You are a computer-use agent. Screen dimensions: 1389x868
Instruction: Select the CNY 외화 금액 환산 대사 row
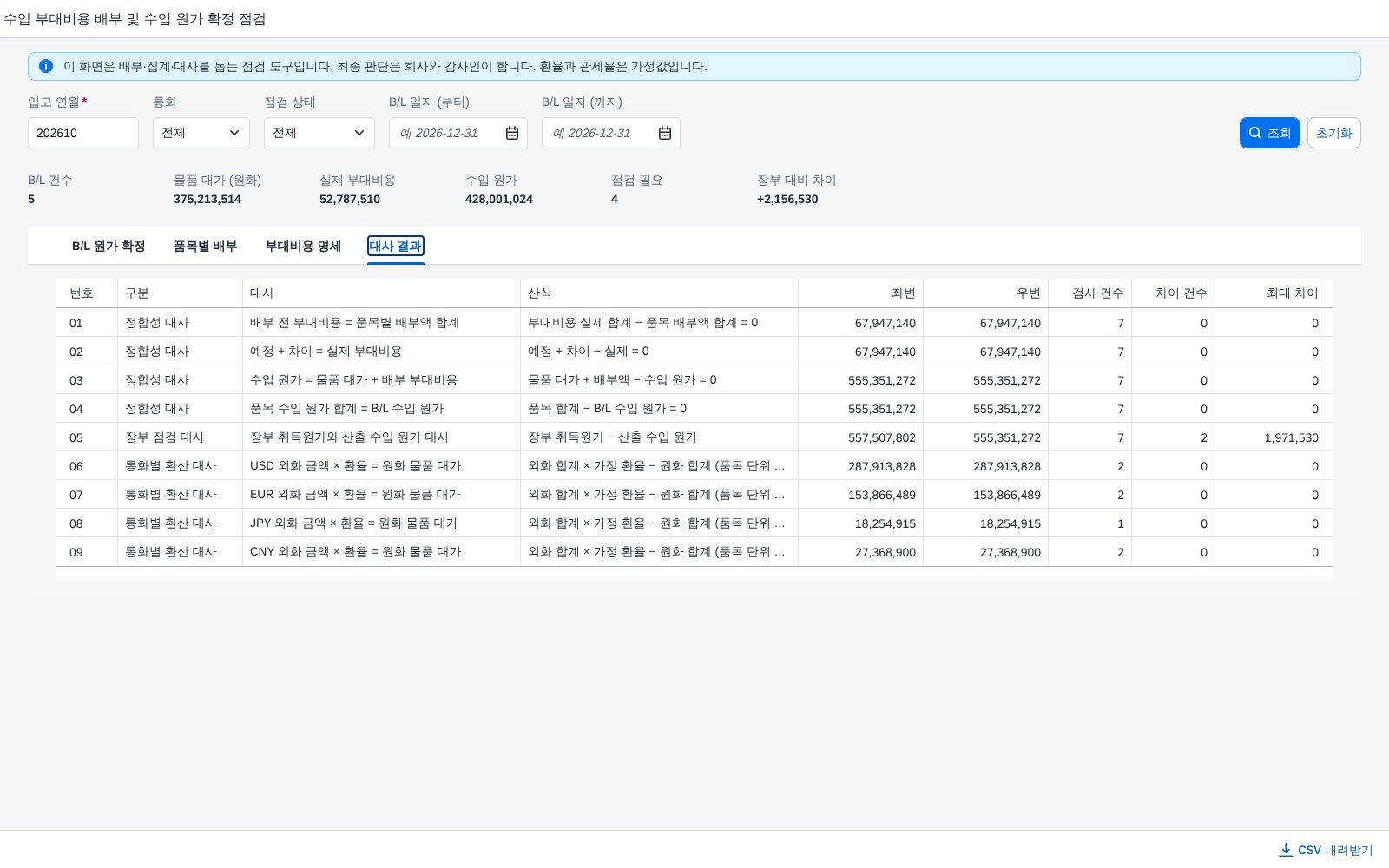694,552
